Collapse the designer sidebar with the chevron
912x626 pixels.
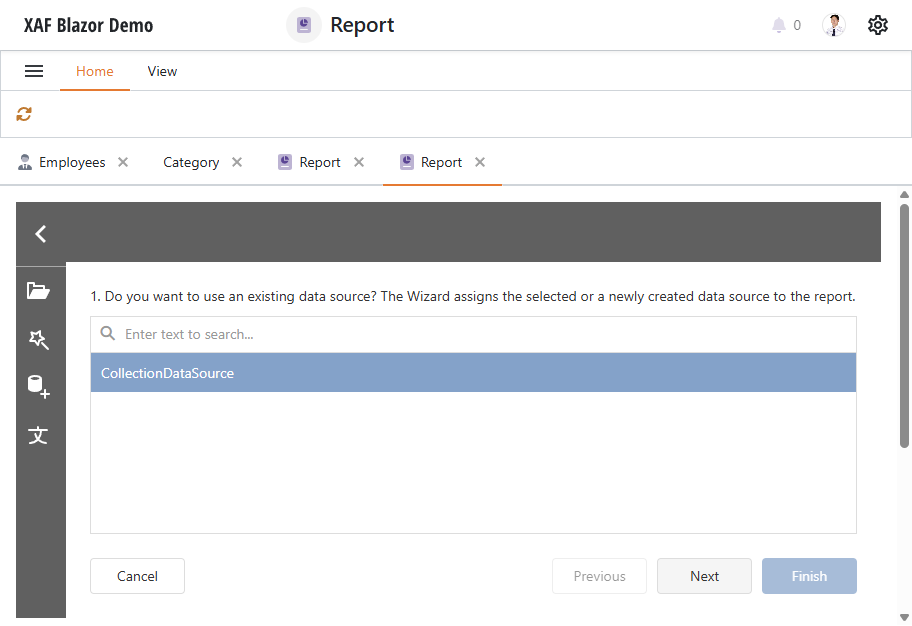click(40, 233)
